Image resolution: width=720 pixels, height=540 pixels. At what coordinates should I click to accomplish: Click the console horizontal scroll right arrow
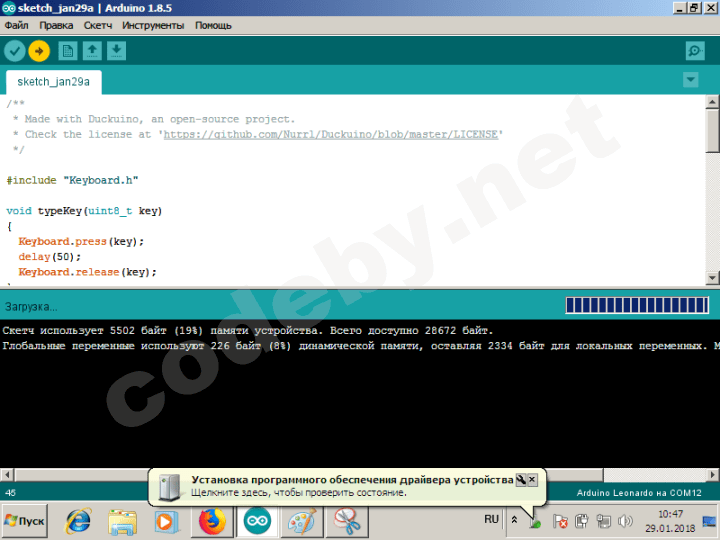click(713, 474)
